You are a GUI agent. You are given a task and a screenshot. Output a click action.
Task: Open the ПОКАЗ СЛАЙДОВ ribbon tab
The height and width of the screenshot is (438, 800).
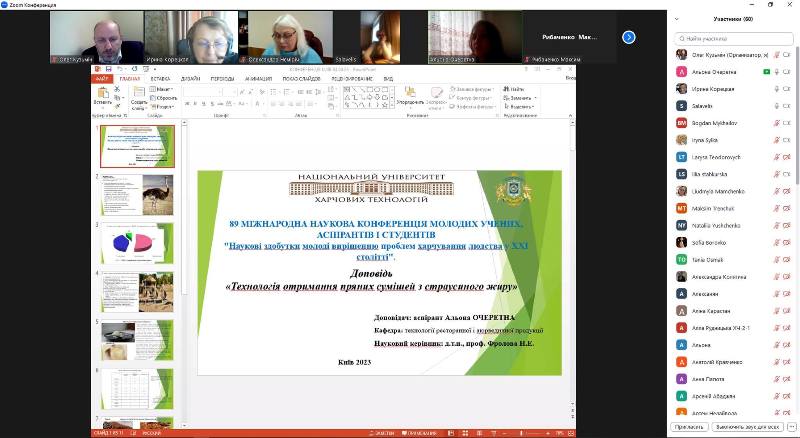(x=302, y=79)
